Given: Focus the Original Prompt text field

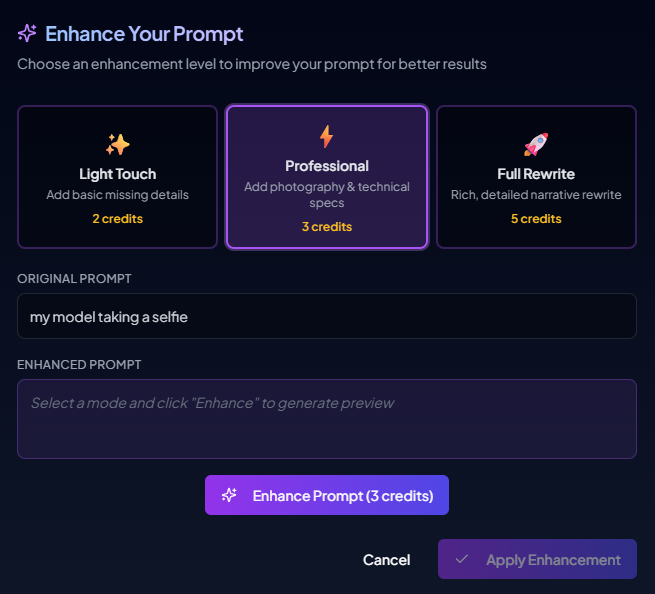Looking at the screenshot, I should click(327, 317).
